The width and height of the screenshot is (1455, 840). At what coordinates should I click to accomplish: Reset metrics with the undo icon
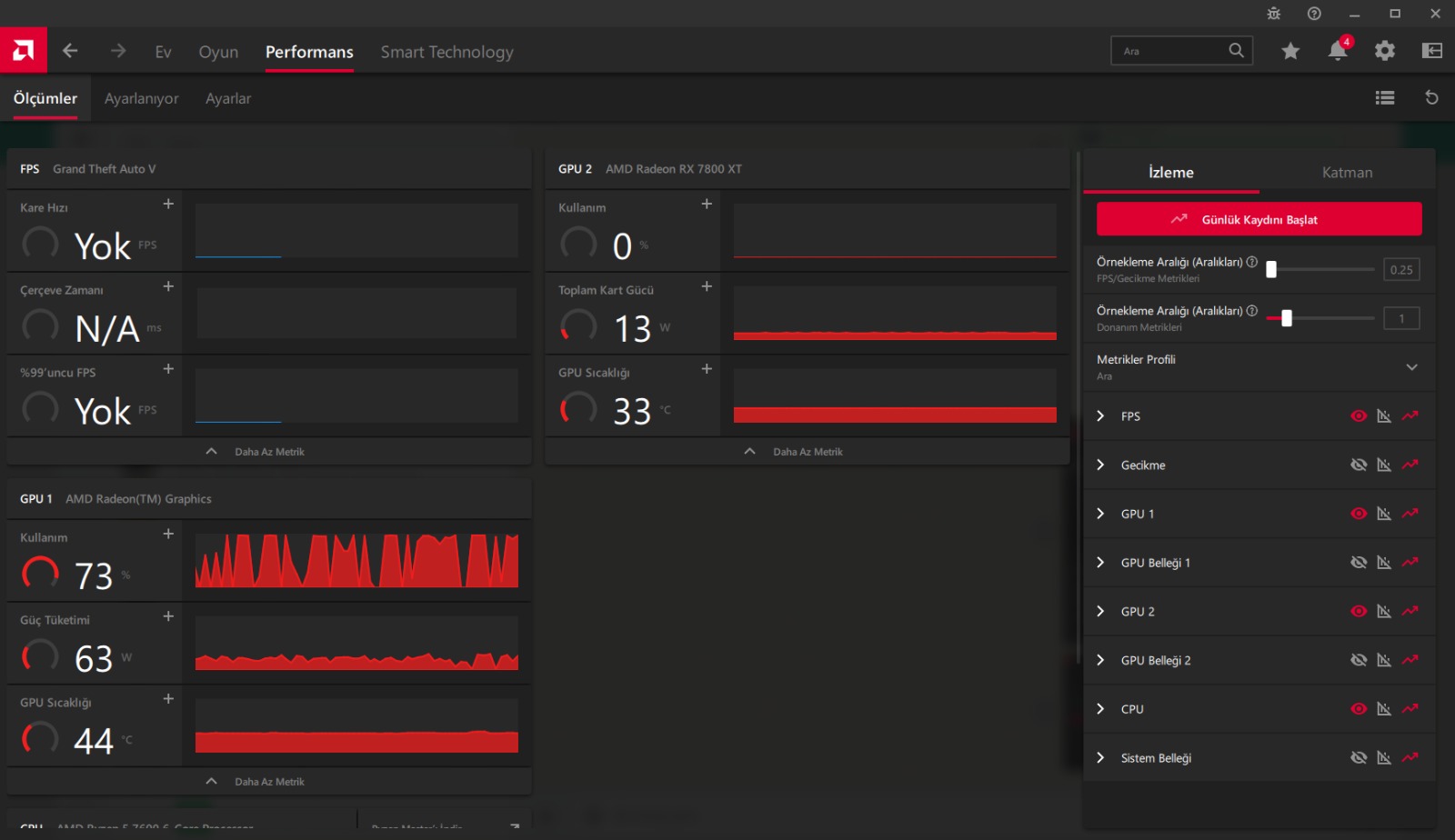click(1431, 98)
